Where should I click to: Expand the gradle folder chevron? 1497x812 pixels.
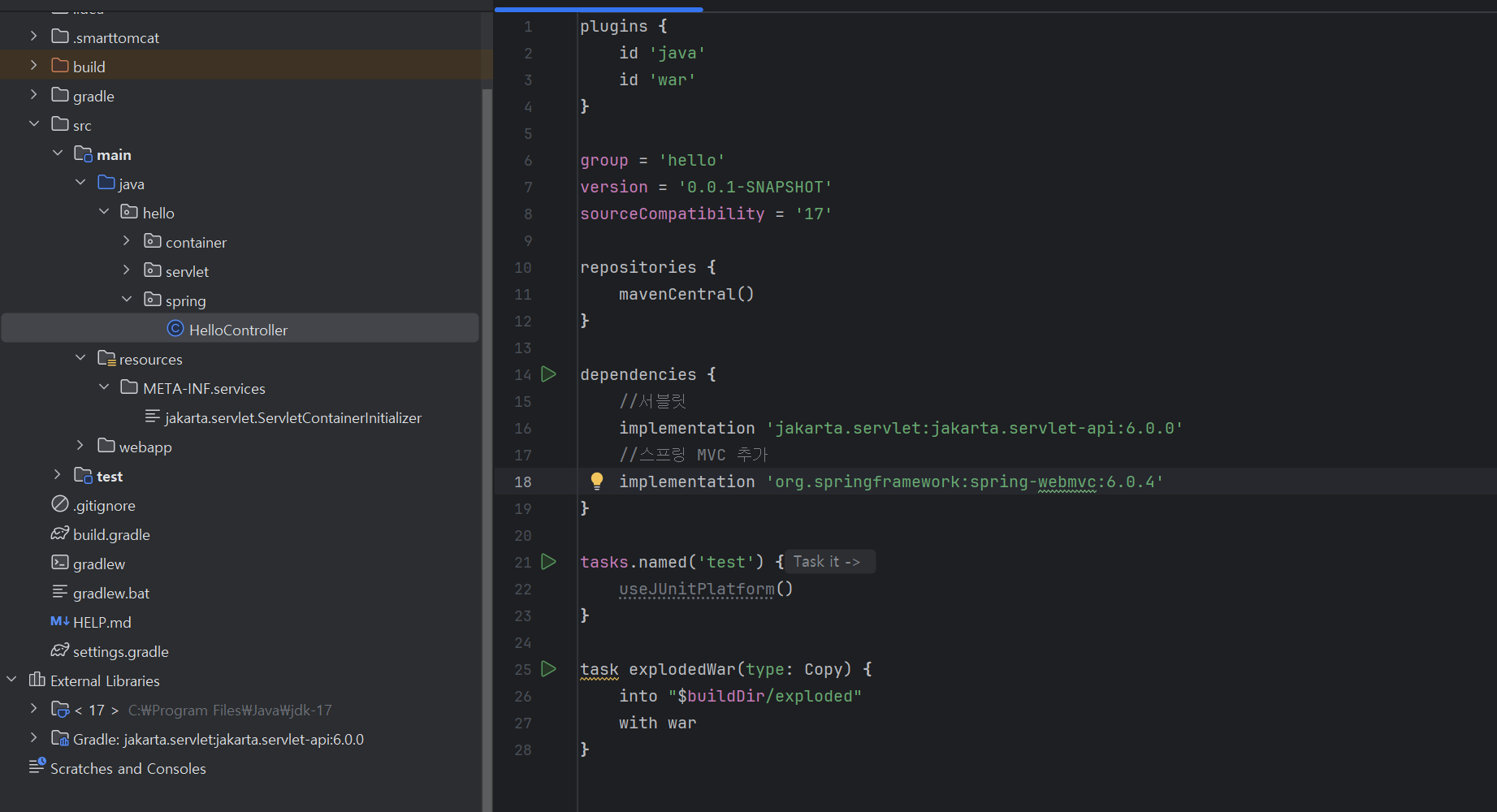(33, 95)
